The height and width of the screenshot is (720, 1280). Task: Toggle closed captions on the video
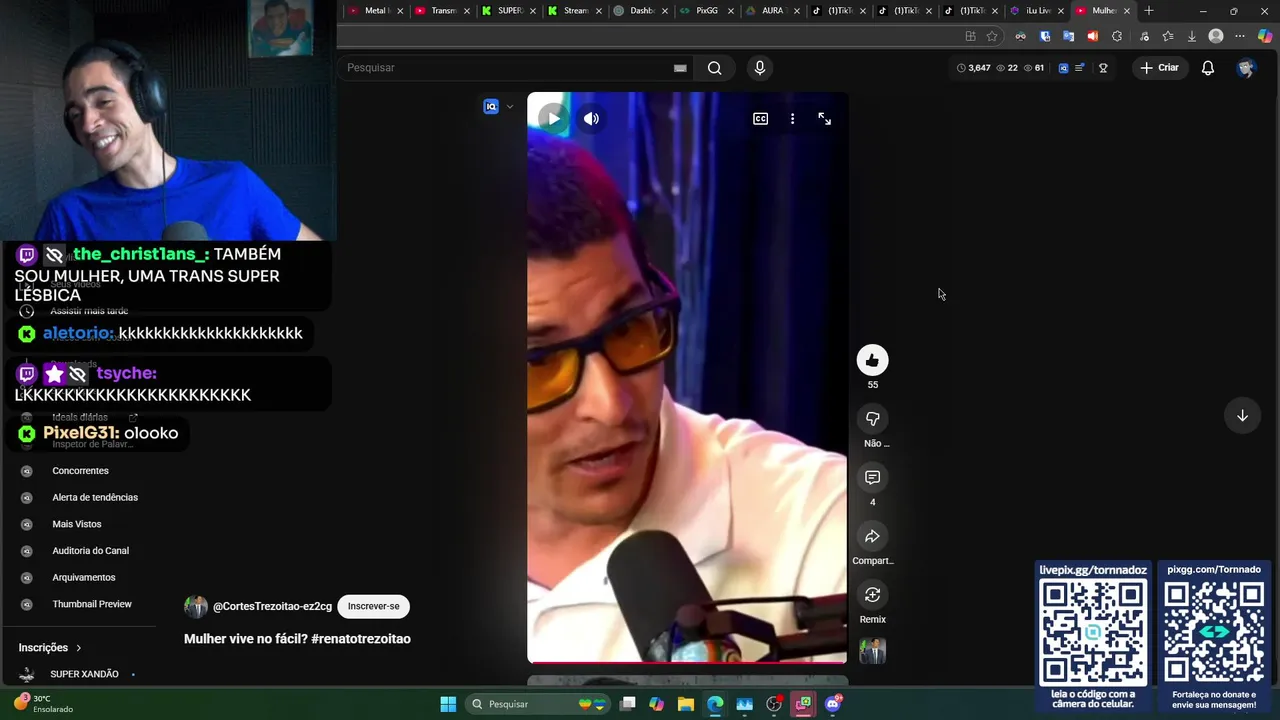[x=760, y=118]
